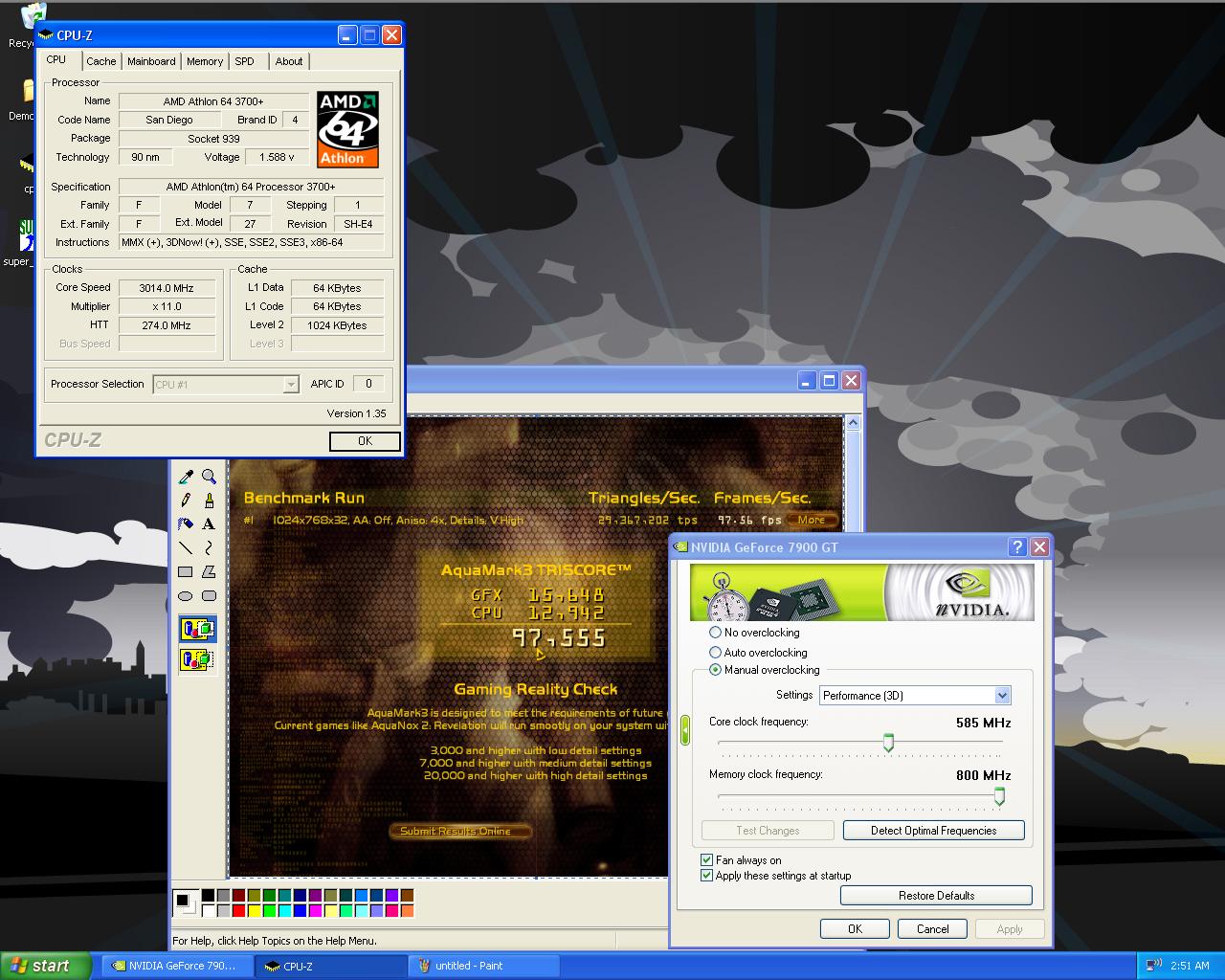1225x980 pixels.
Task: Click the green side-panel expander handle
Action: [684, 731]
